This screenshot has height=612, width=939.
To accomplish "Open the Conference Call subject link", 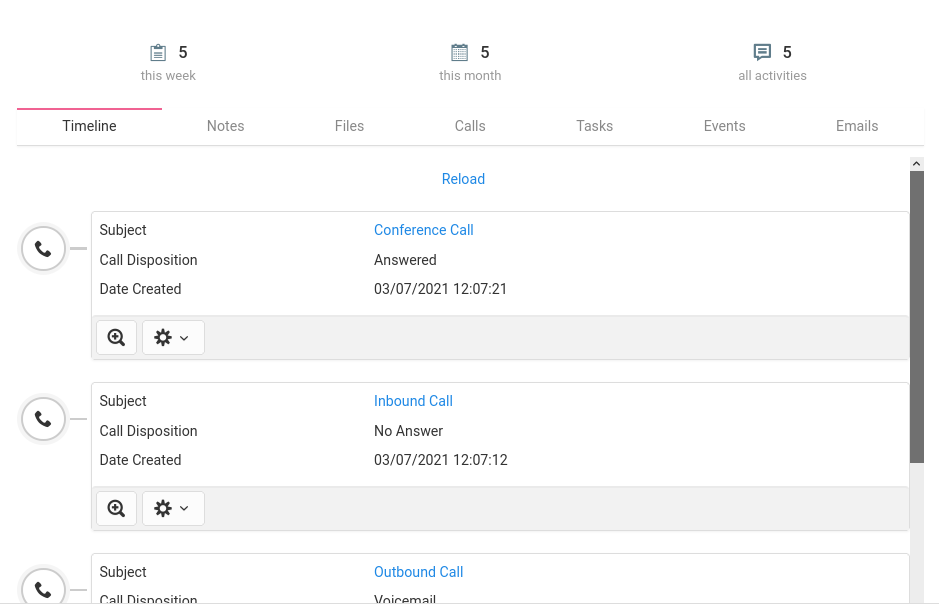I will click(x=423, y=230).
